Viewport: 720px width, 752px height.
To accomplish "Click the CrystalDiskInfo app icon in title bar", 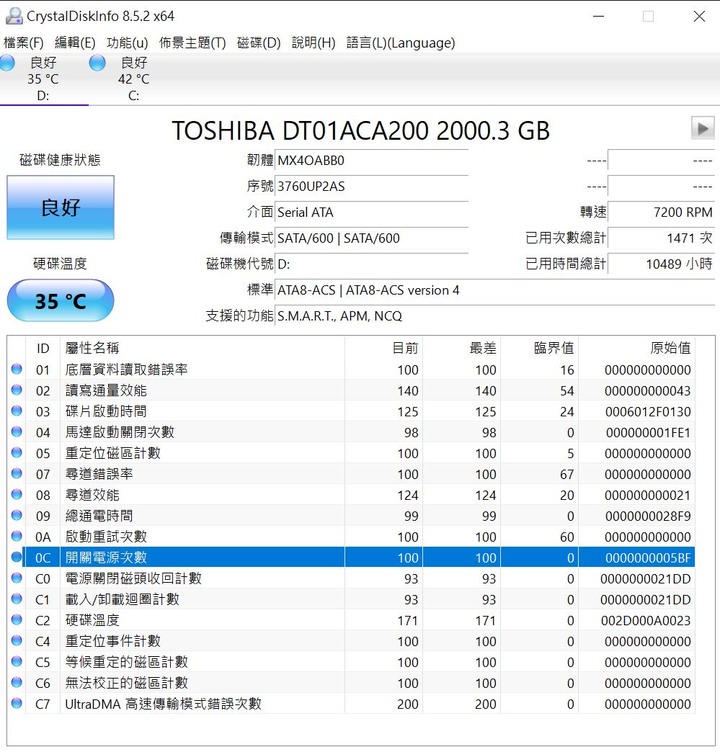I will pyautogui.click(x=13, y=16).
